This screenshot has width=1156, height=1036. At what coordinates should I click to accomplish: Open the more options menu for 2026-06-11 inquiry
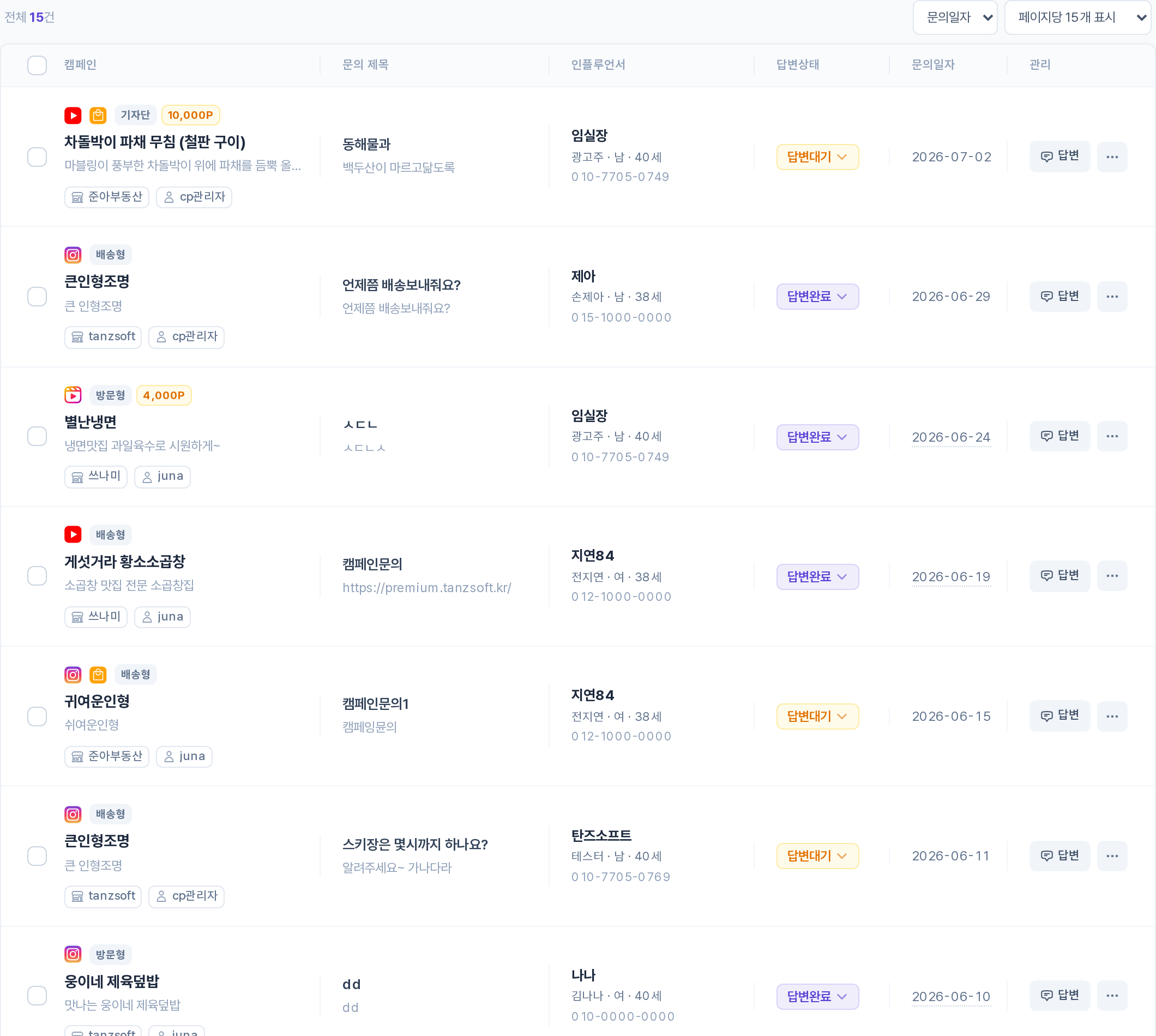[x=1112, y=856]
